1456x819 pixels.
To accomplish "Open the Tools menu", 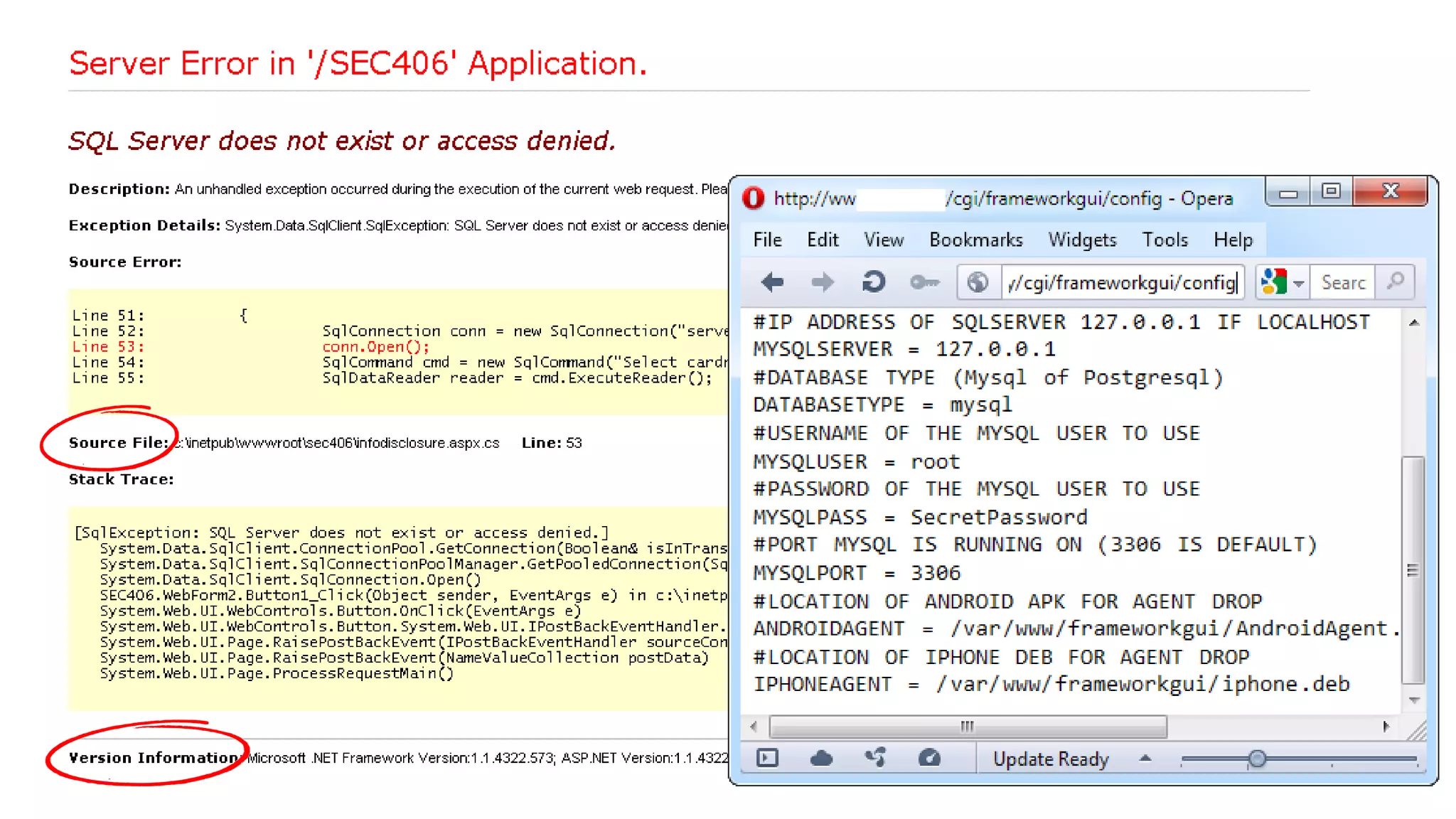I will coord(1165,240).
